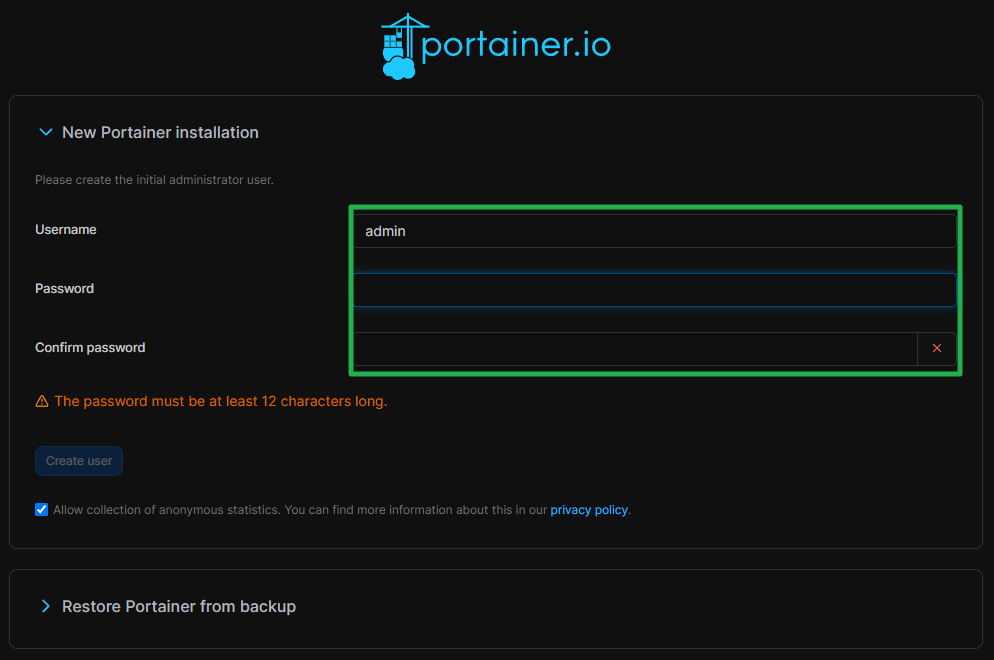Image resolution: width=994 pixels, height=660 pixels.
Task: Open the privacy policy link
Action: [589, 510]
